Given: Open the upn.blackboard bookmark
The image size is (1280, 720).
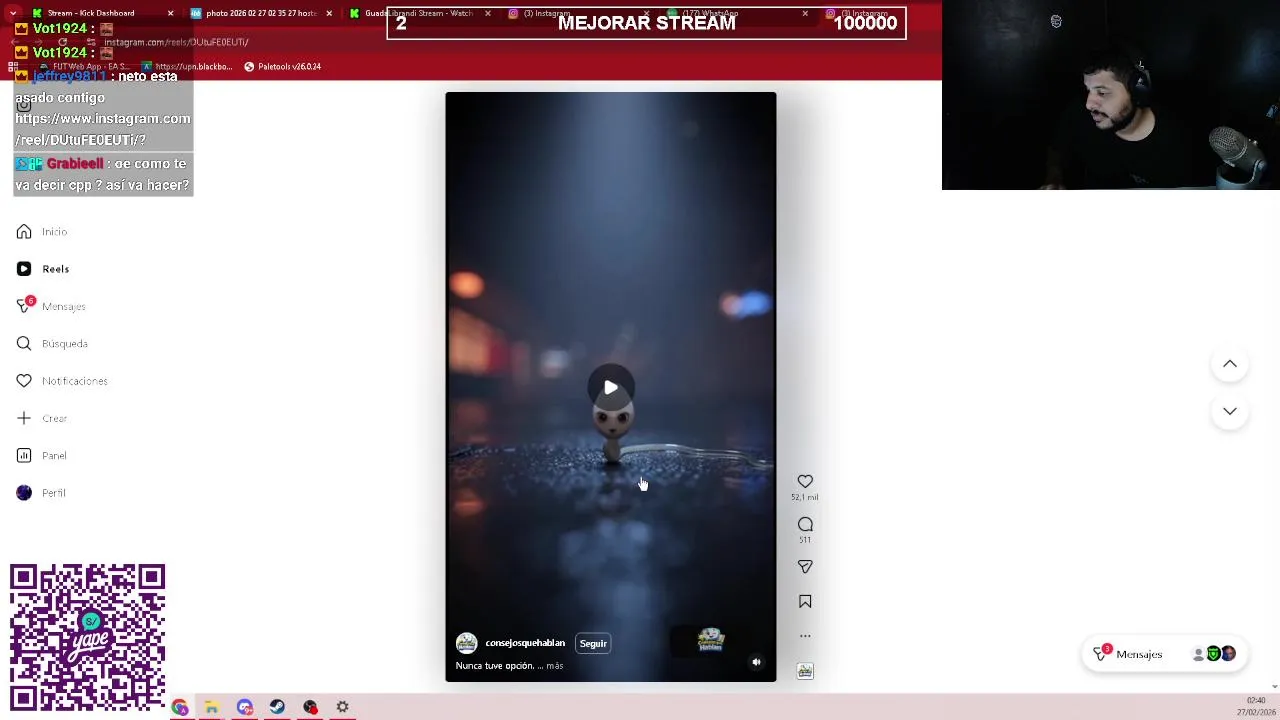Looking at the screenshot, I should 187,67.
